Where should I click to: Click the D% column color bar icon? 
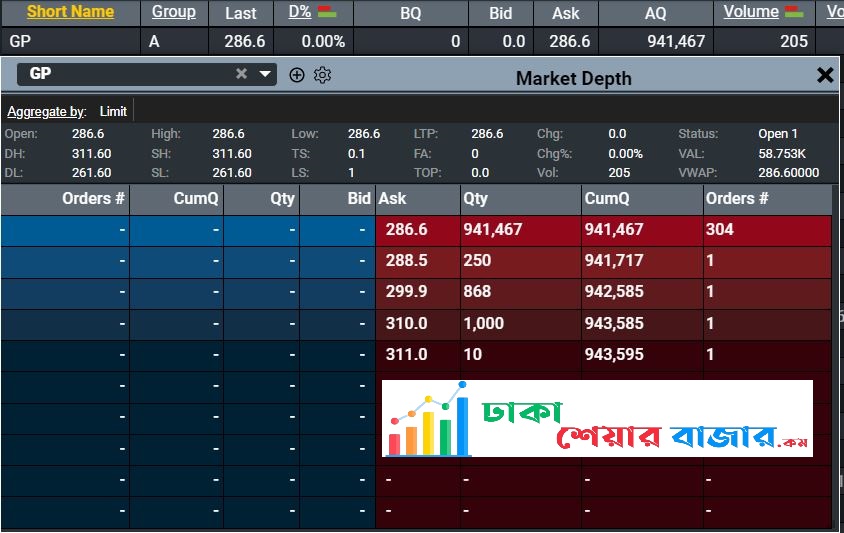pos(326,12)
